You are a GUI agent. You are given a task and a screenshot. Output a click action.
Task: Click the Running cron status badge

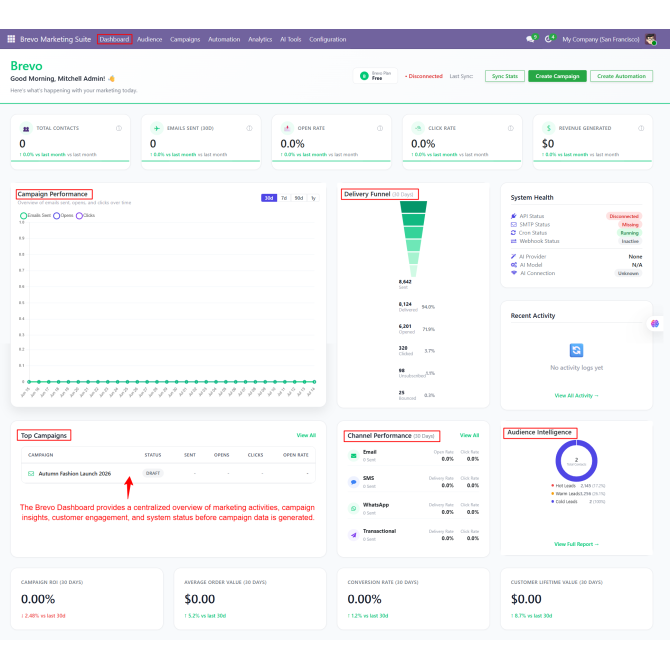click(x=629, y=233)
